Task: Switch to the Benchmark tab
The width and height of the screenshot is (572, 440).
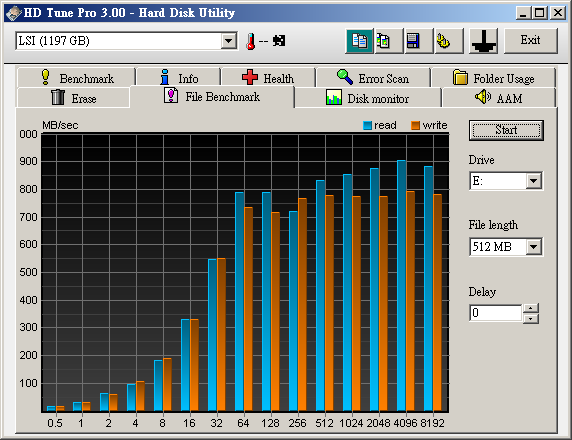Action: [76, 78]
